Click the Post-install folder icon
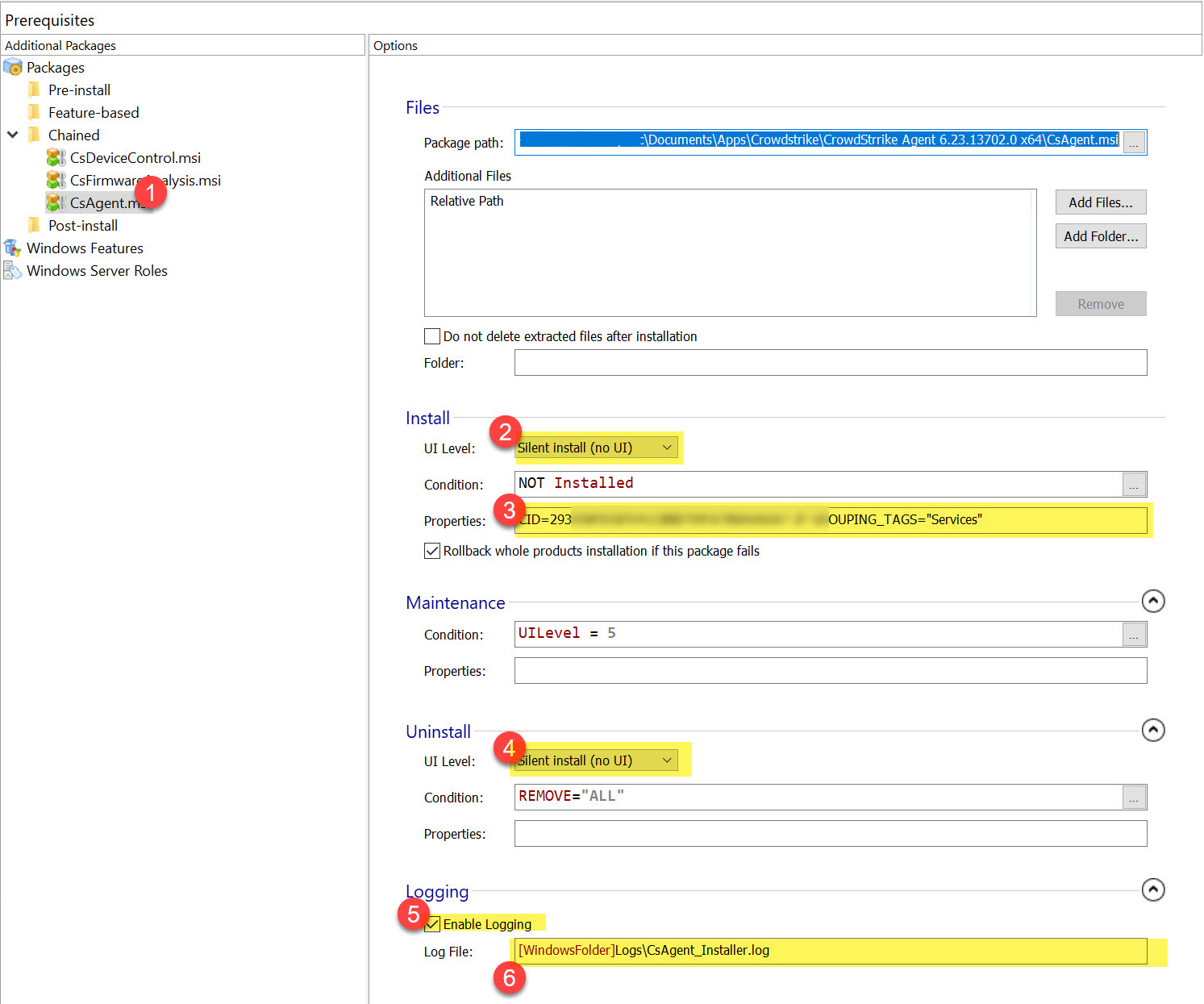 click(x=35, y=225)
